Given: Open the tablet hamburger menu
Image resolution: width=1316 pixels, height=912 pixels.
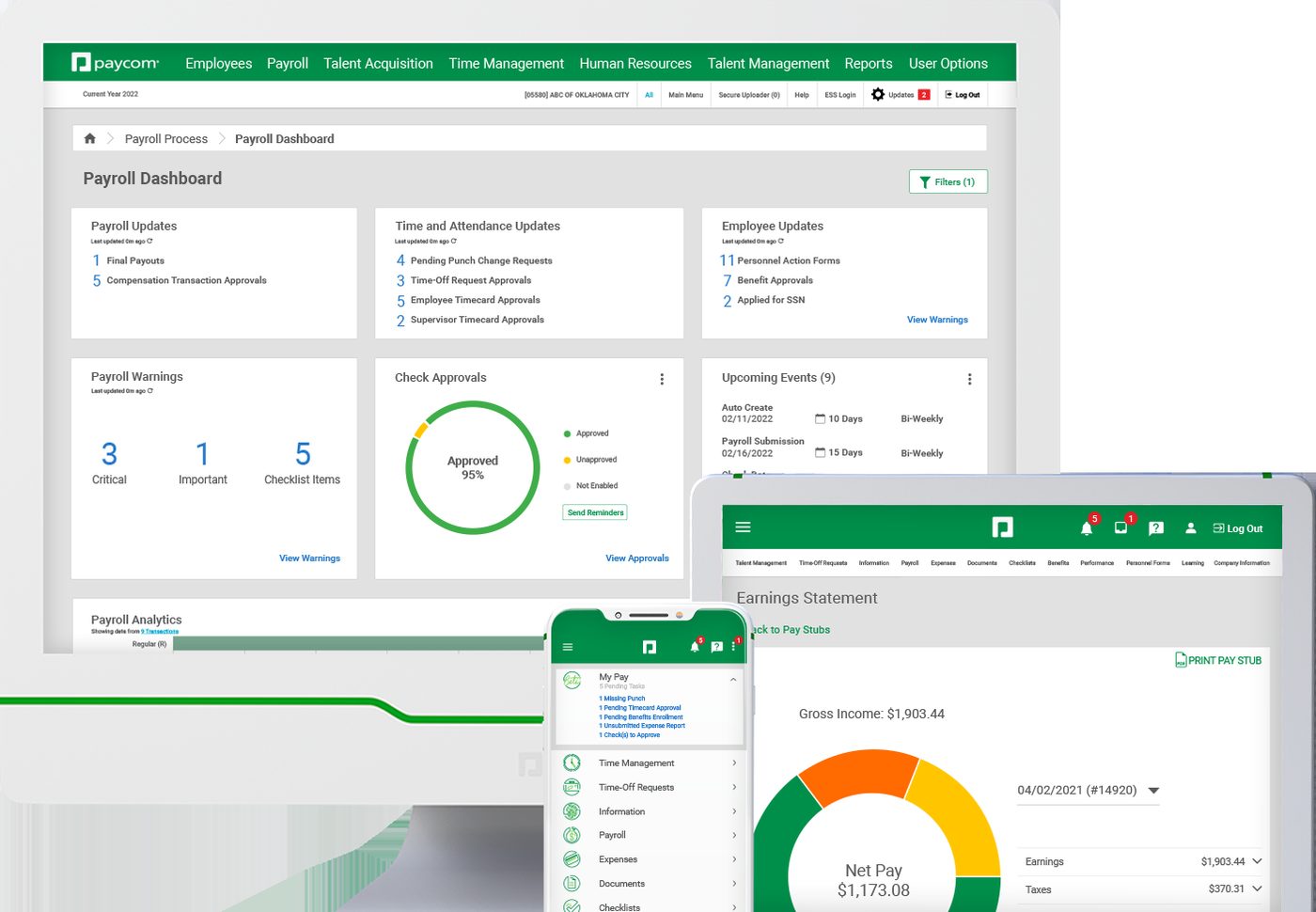Looking at the screenshot, I should (743, 527).
